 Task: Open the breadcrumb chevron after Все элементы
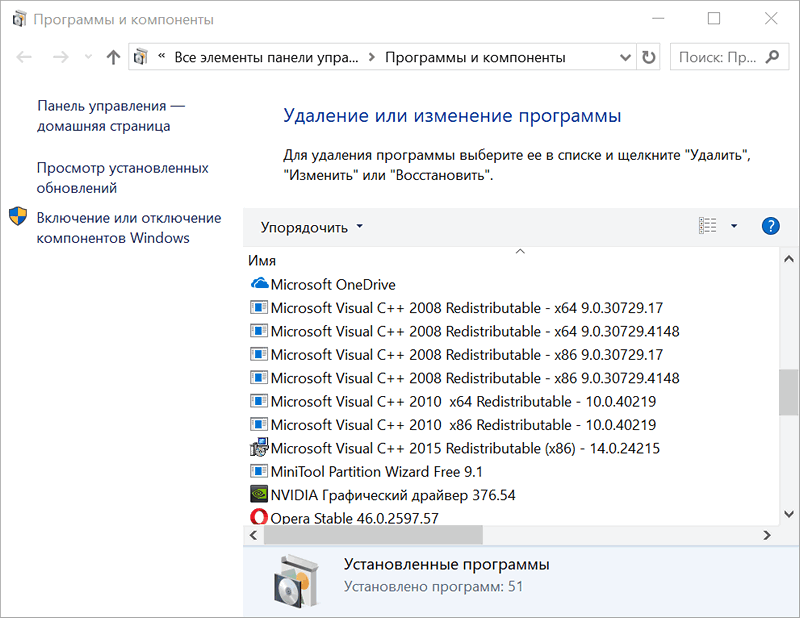click(371, 57)
